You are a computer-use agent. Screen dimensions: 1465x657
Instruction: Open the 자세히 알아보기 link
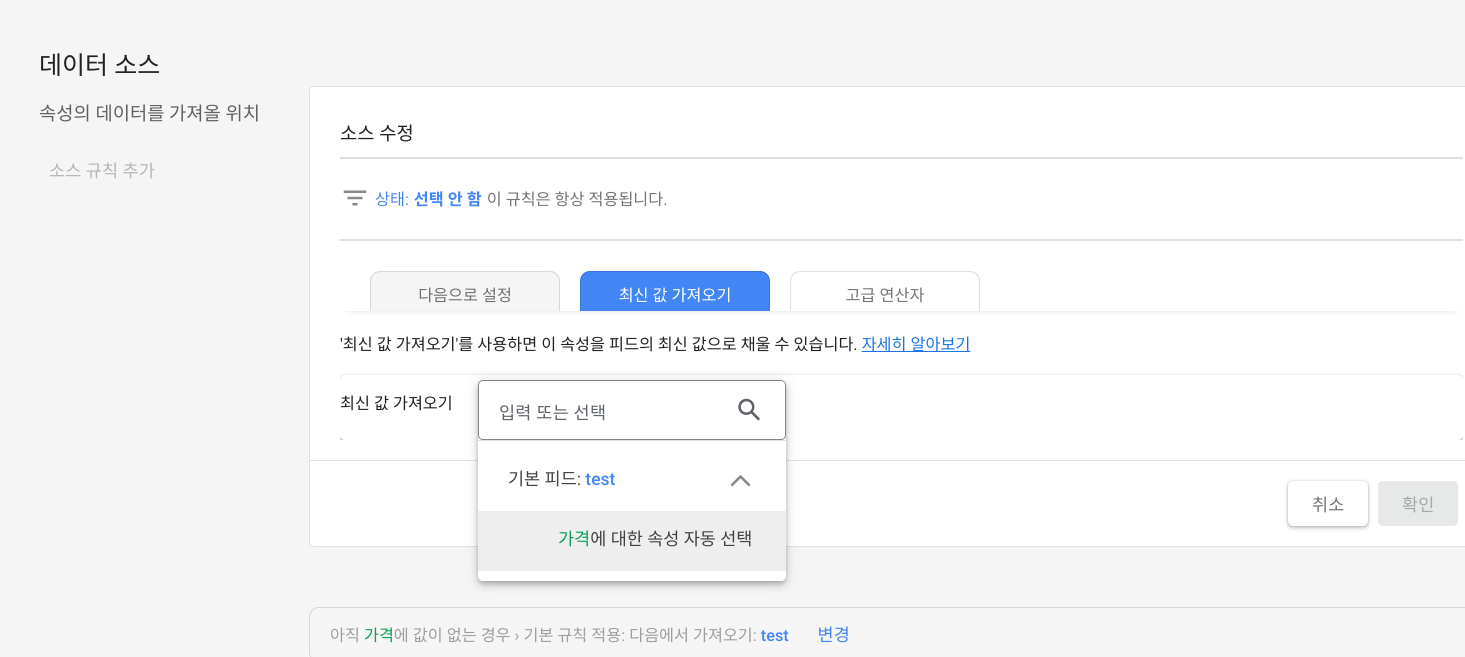click(x=916, y=344)
